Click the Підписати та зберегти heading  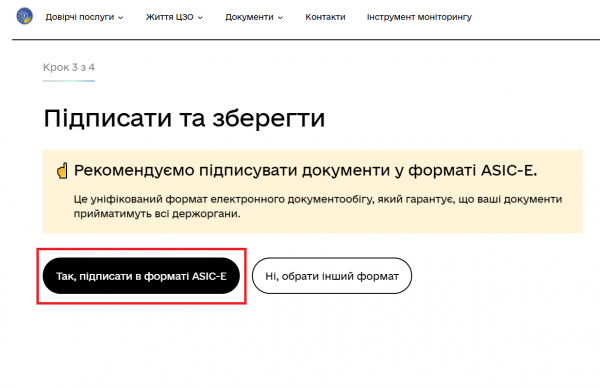(184, 118)
